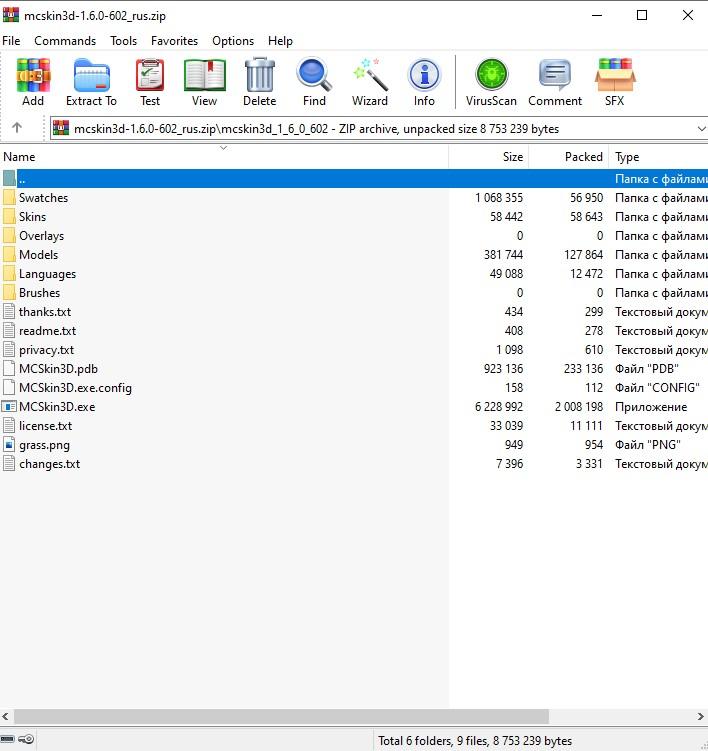Run Test on the archive
The image size is (708, 751).
pos(150,75)
